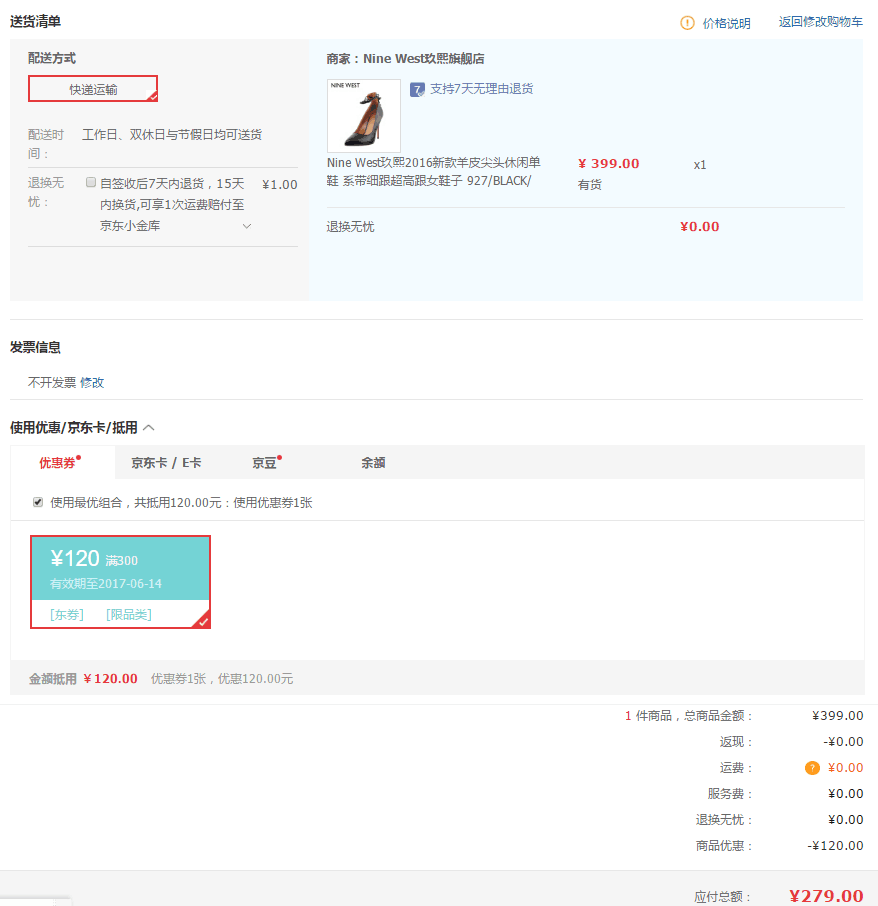The width and height of the screenshot is (878, 906).
Task: Click the 商品优惠 -¥120.00 value
Action: tap(835, 846)
